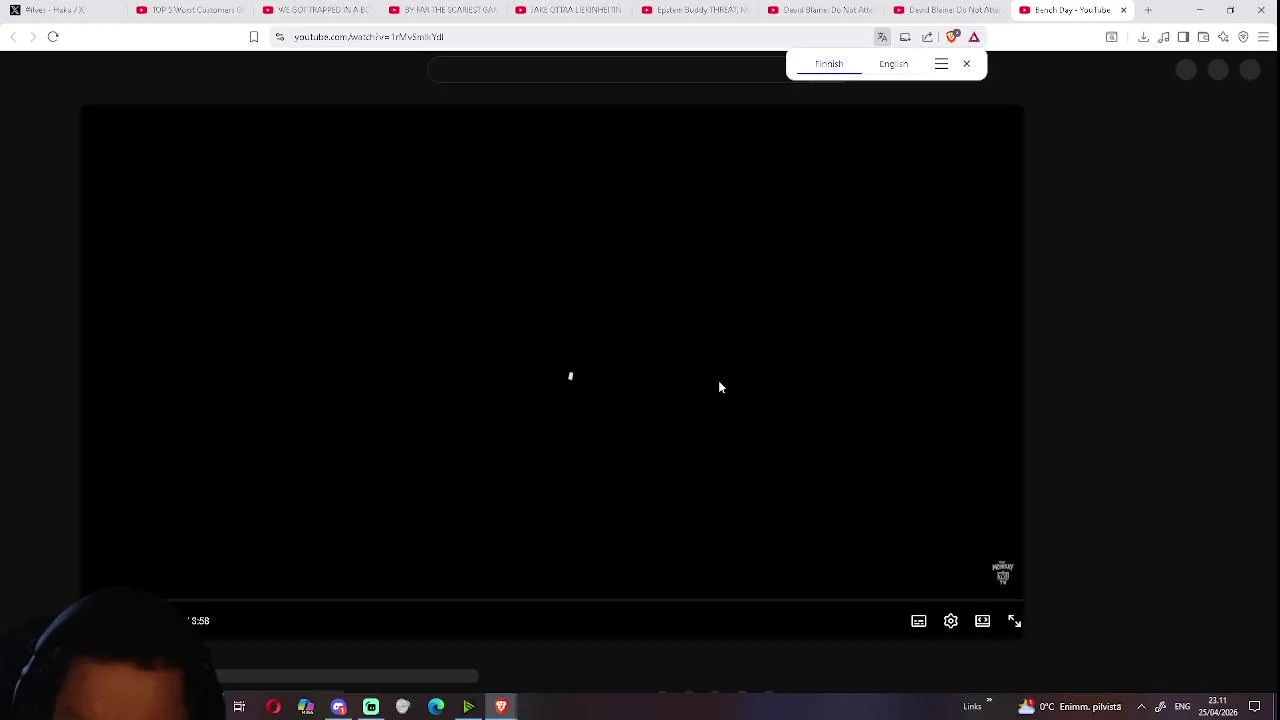This screenshot has width=1280, height=720.
Task: Open the Brave VPN shield icon
Action: tap(1243, 37)
